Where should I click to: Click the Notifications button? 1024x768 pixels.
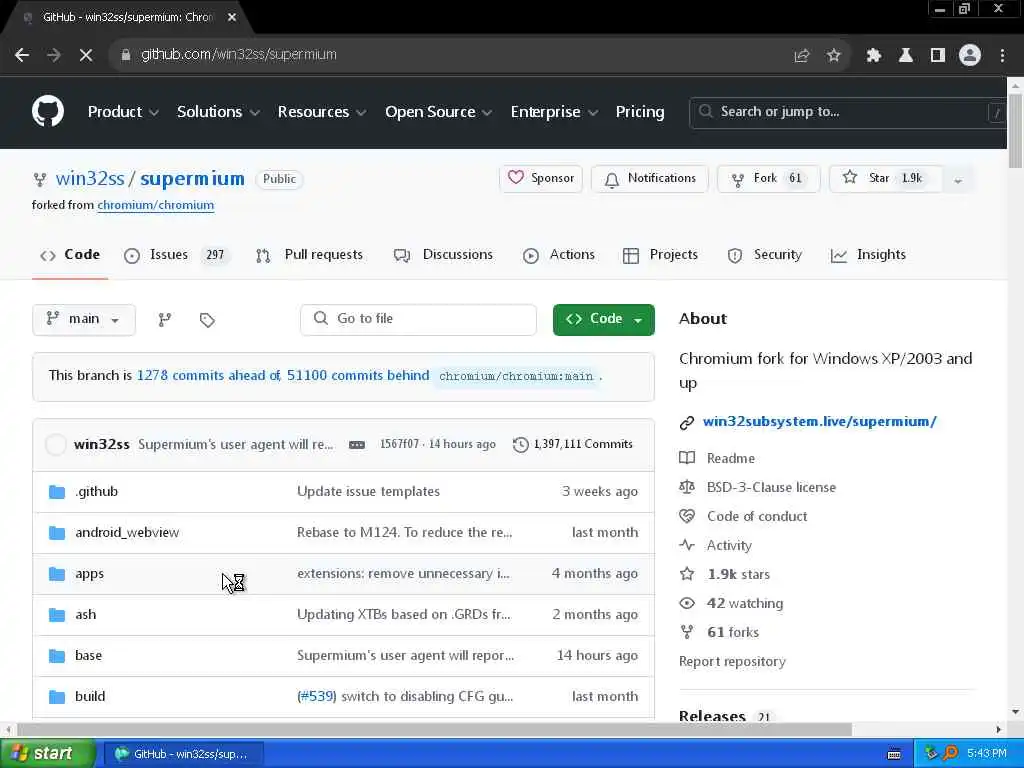pyautogui.click(x=649, y=178)
